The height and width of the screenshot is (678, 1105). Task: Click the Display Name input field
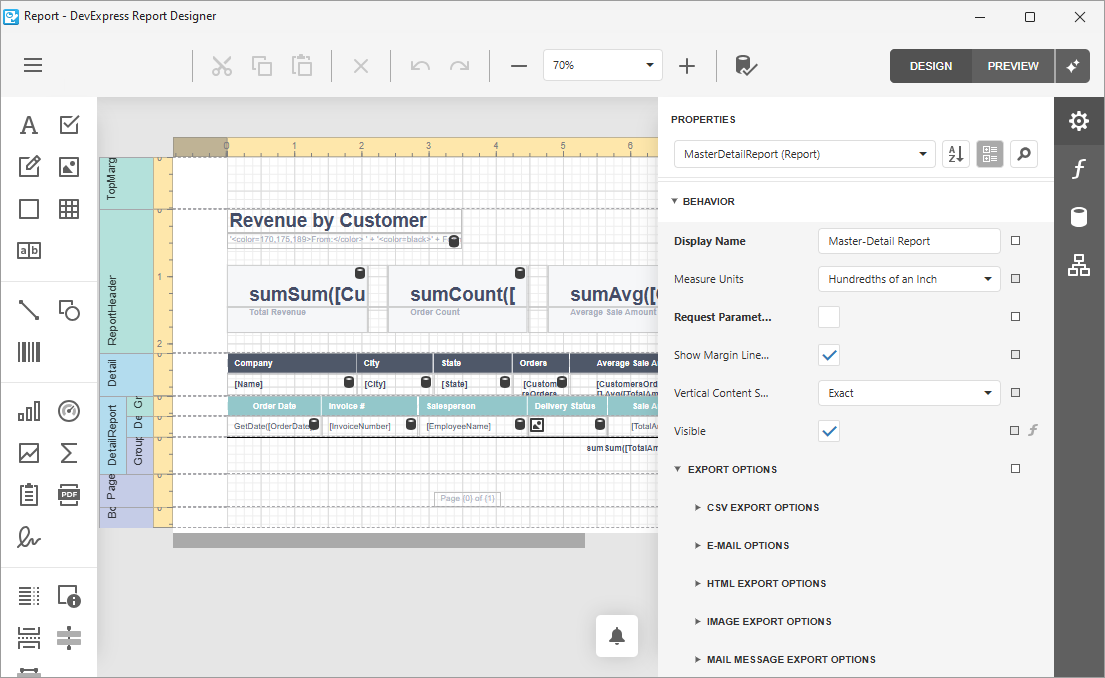tap(909, 241)
